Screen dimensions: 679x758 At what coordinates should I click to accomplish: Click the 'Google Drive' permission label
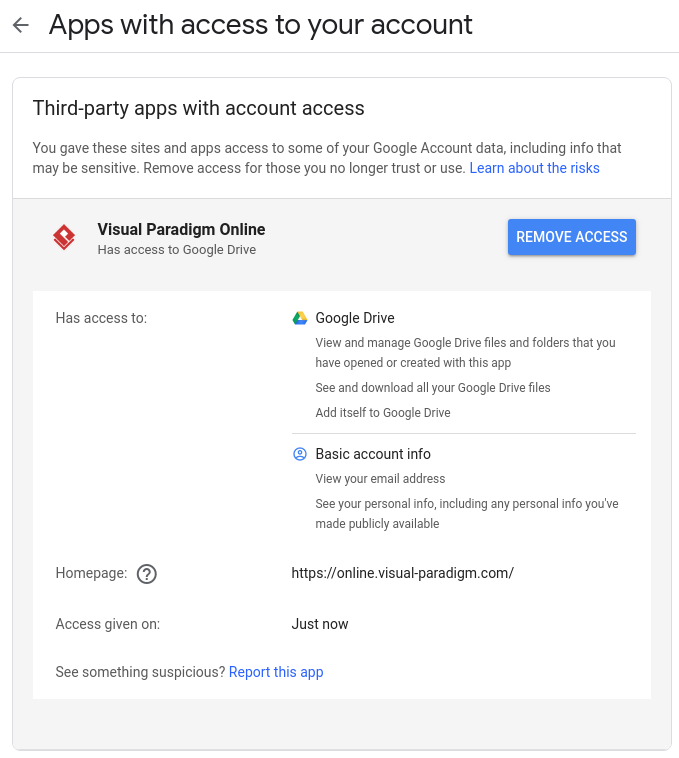[355, 318]
